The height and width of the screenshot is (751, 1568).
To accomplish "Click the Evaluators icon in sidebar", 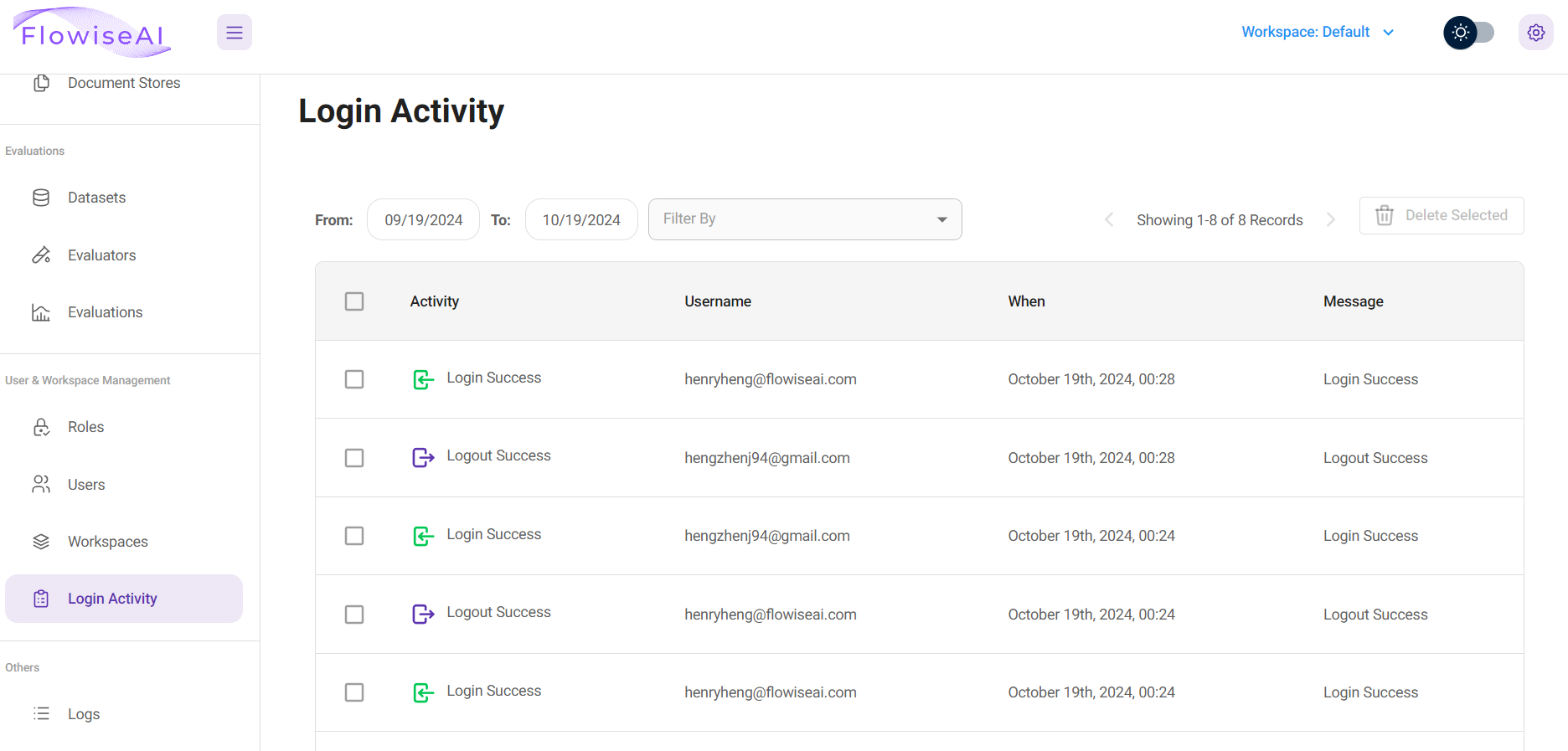I will (41, 255).
